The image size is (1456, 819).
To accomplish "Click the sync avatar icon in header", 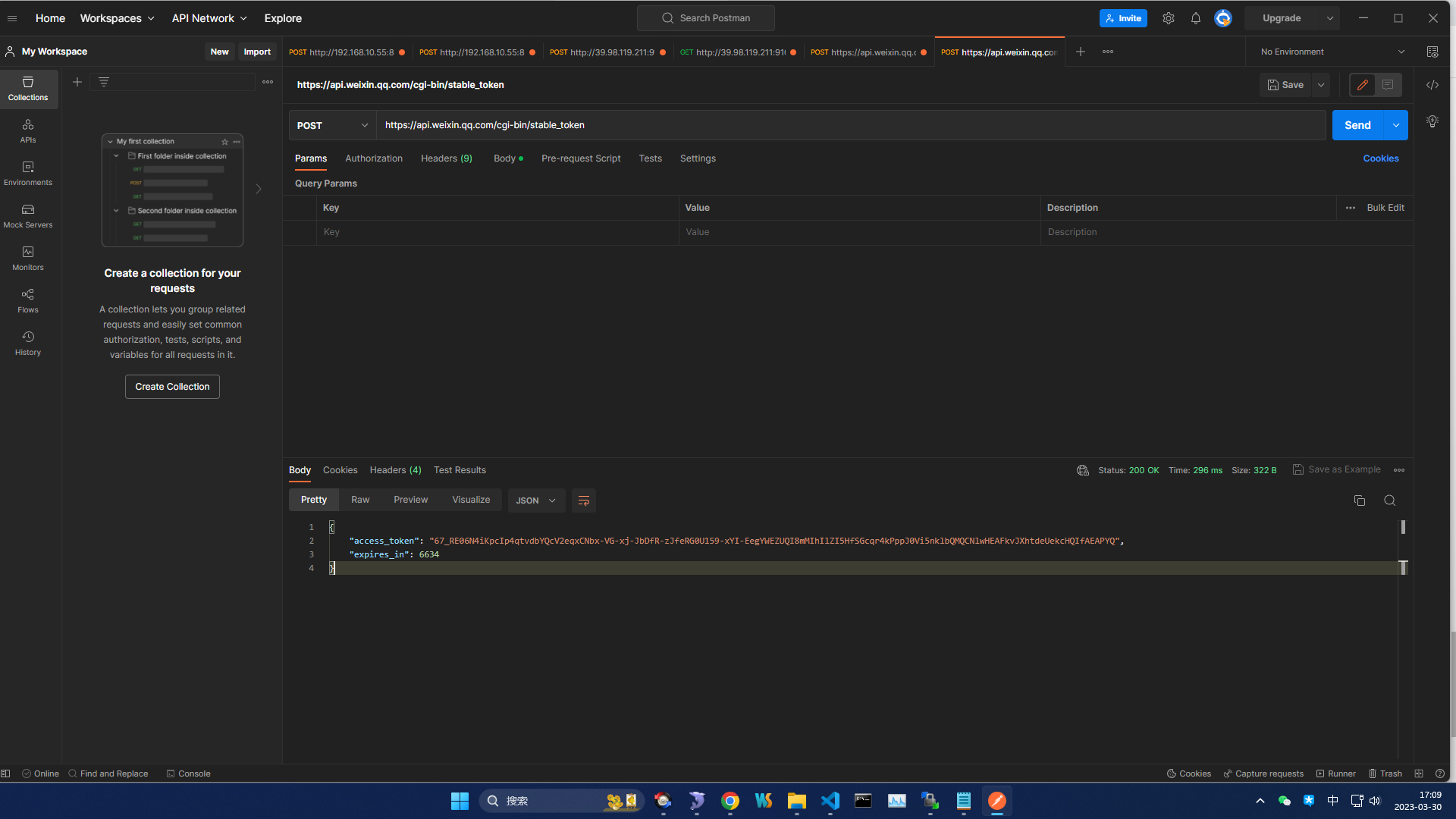I will 1223,18.
